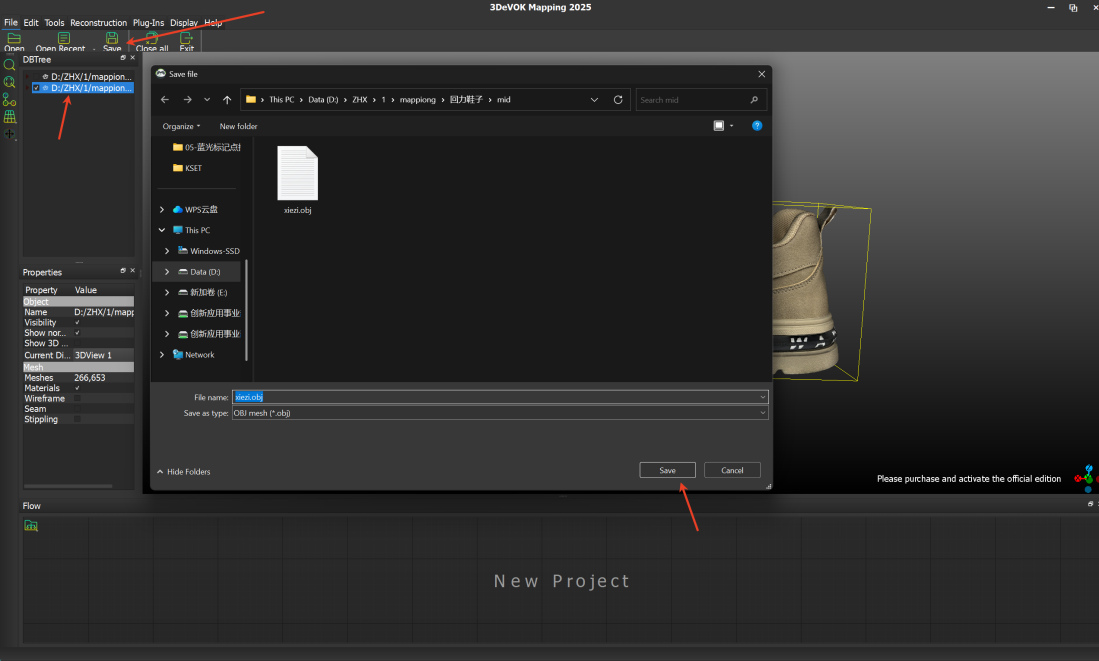Check the first unchecked DBTree item checkbox
Image resolution: width=1099 pixels, height=661 pixels.
(37, 76)
